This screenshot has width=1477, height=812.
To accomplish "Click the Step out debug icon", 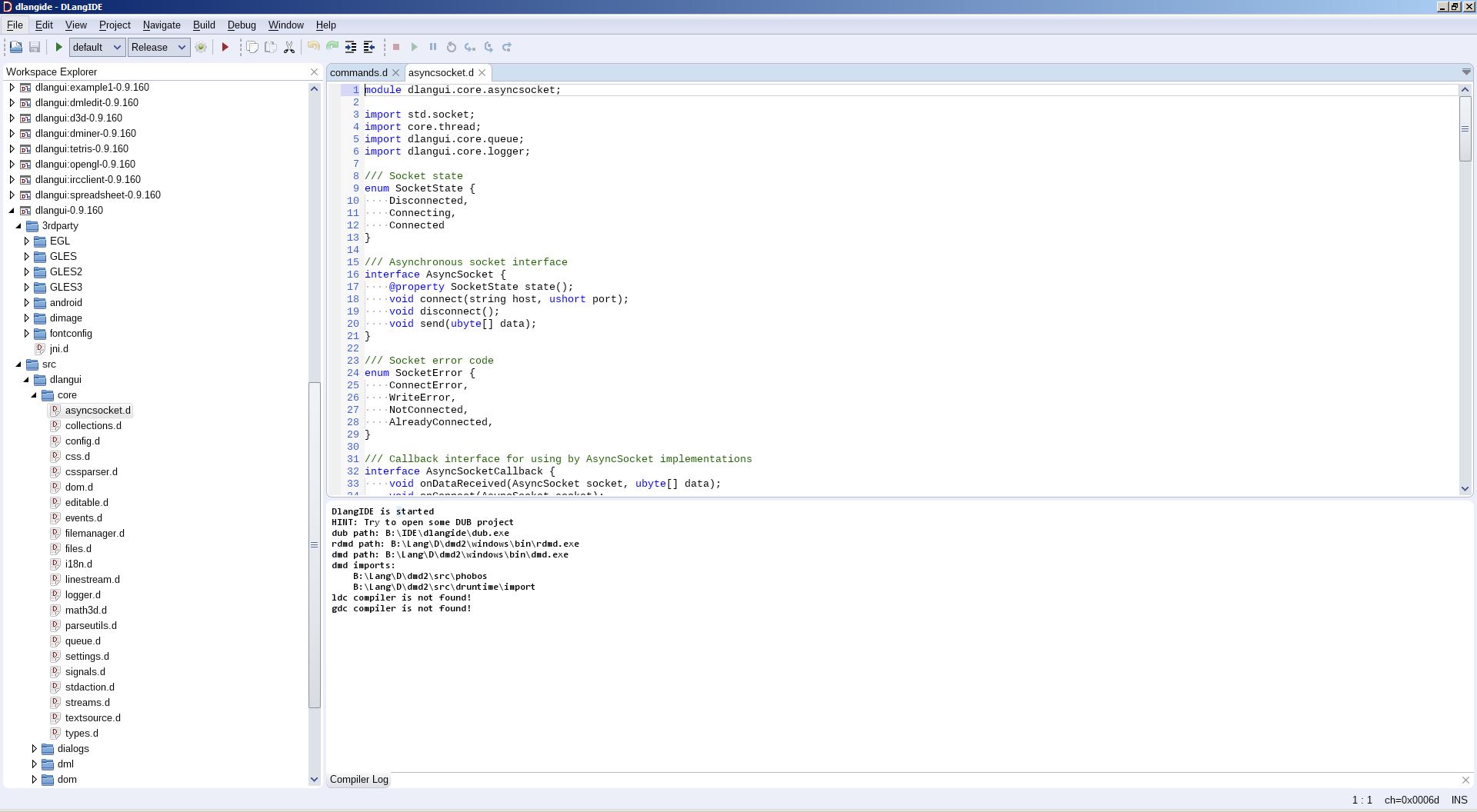I will 507,47.
